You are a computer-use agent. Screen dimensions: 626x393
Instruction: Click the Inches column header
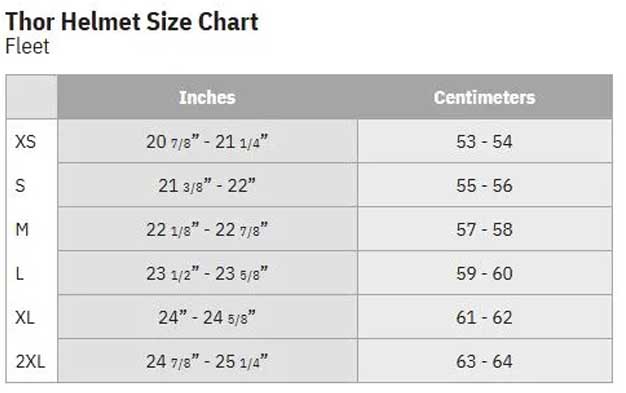[x=207, y=97]
